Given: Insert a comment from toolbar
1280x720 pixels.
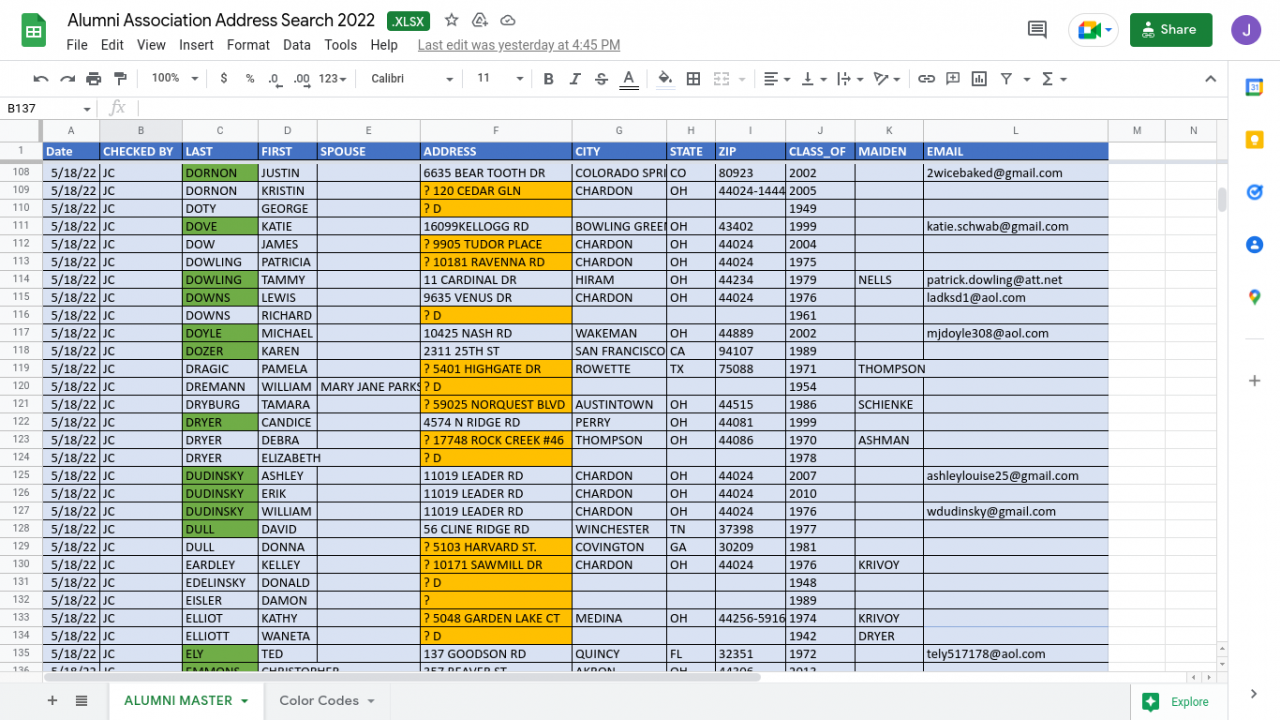Looking at the screenshot, I should (x=953, y=79).
